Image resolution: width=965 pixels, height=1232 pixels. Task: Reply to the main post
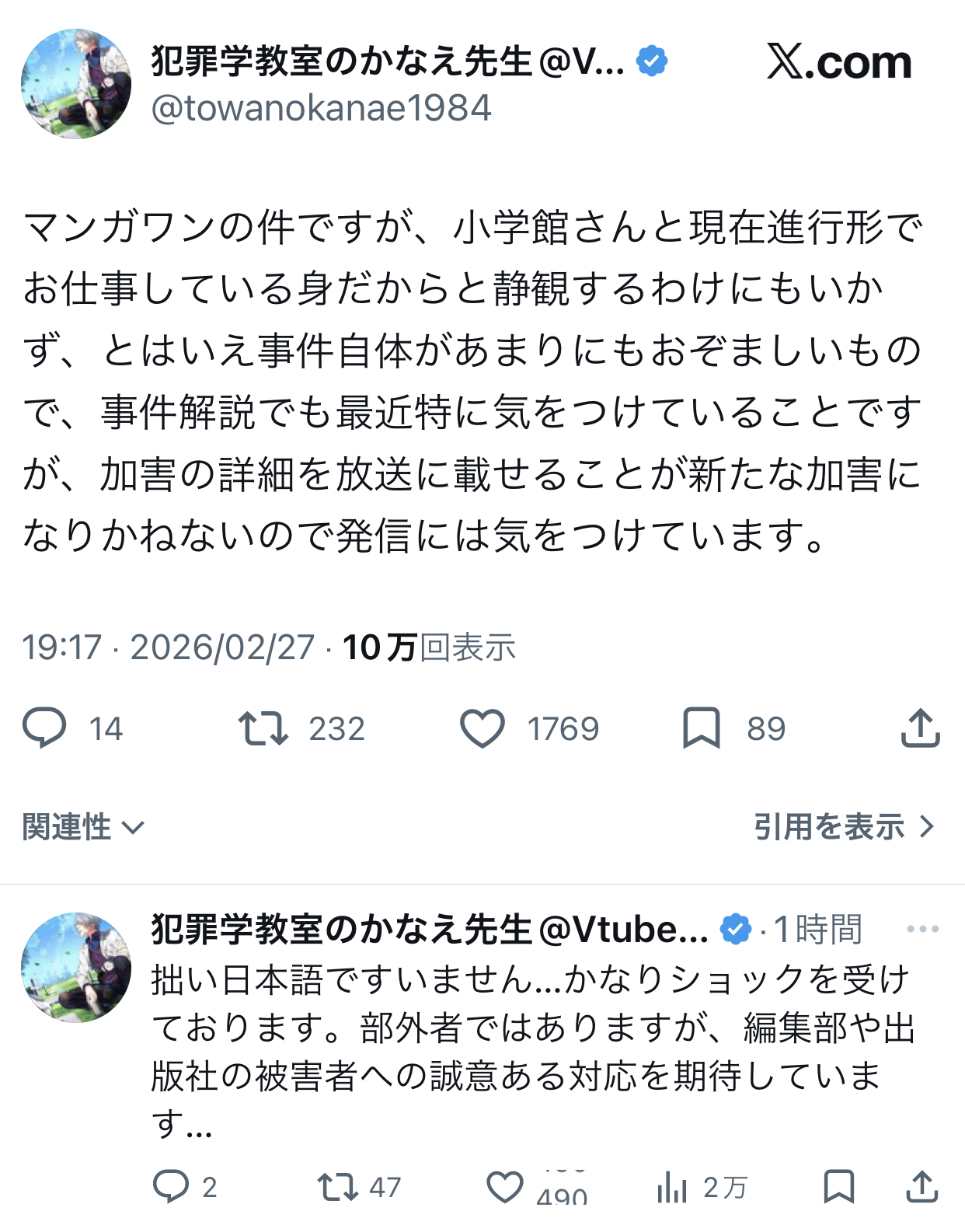point(44,728)
